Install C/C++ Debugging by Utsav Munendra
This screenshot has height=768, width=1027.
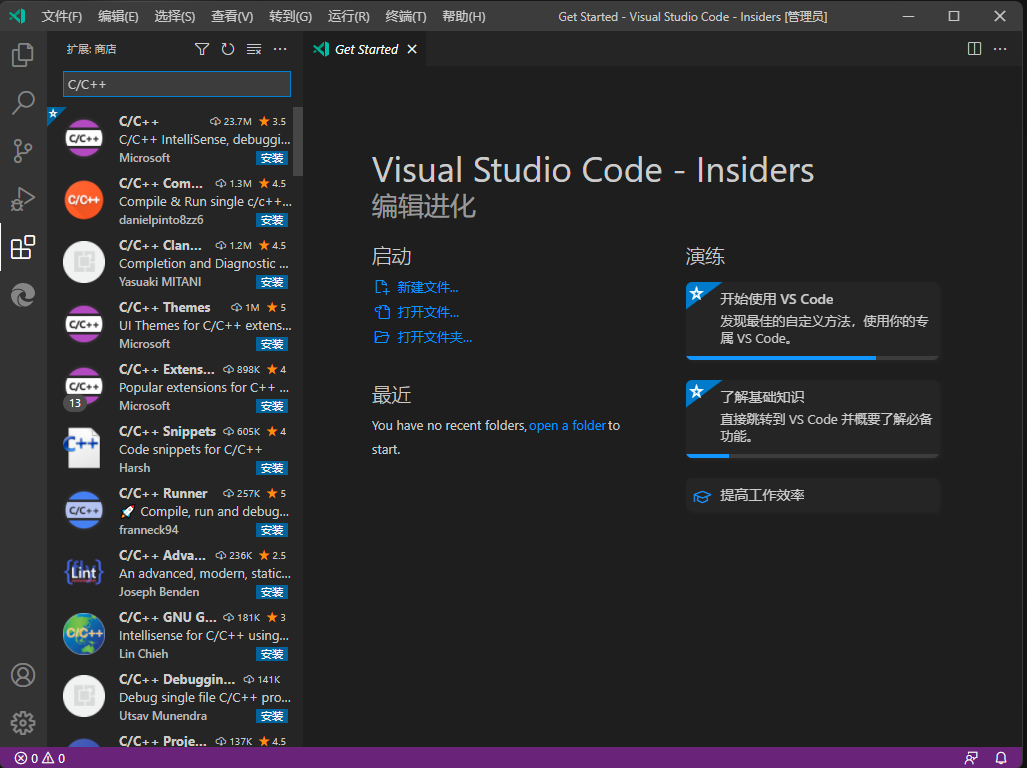click(272, 716)
